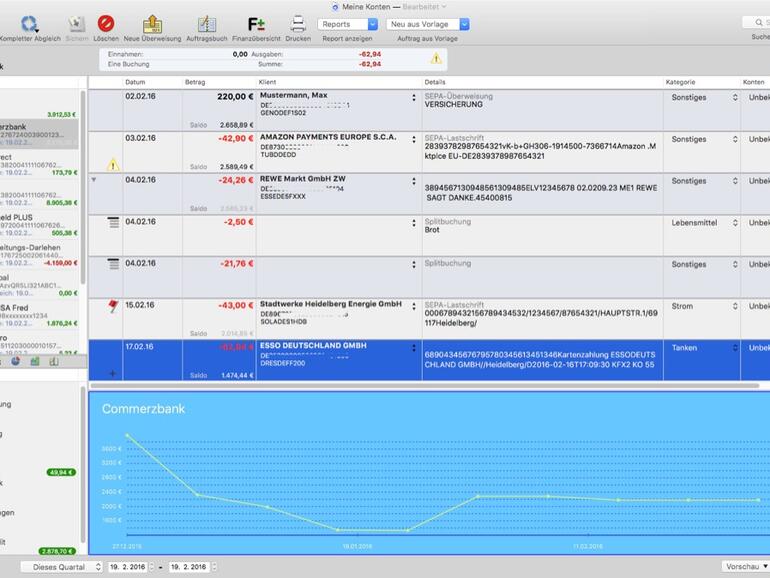This screenshot has width=770, height=578.
Task: Collapse the REWE Markt split transaction
Action: [94, 180]
